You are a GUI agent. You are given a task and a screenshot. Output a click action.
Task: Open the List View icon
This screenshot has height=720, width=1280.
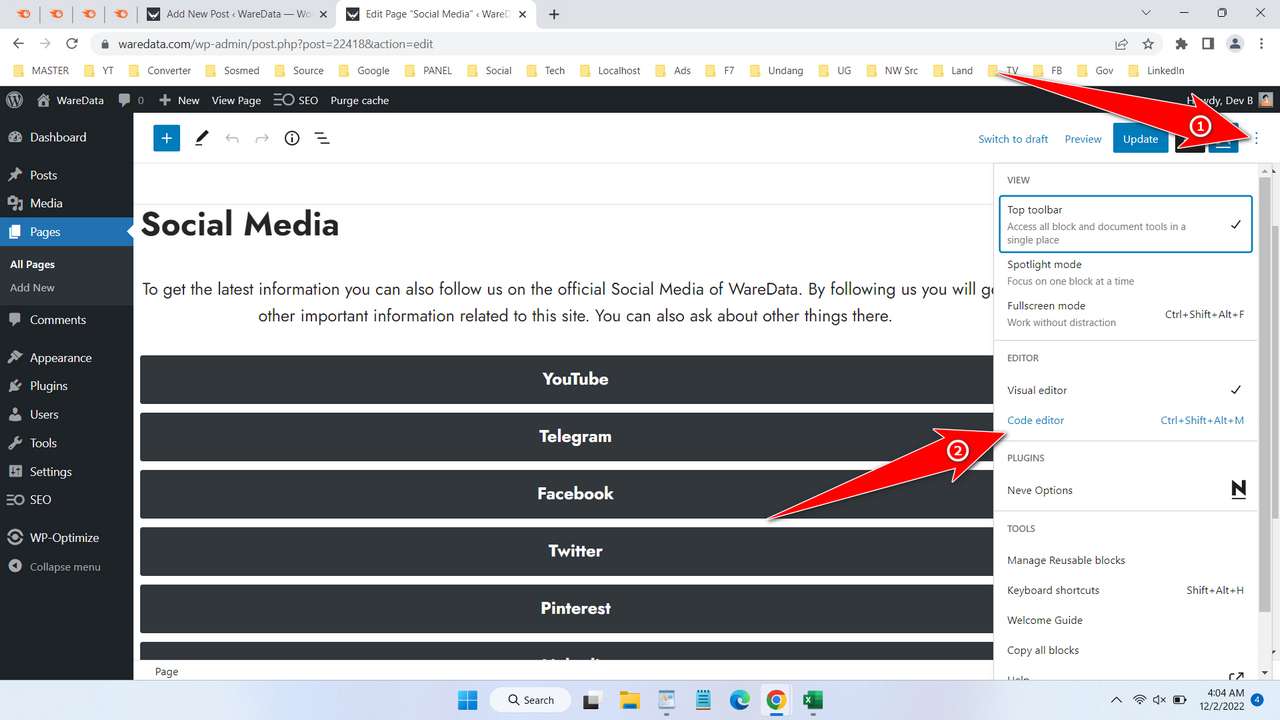[x=322, y=138]
